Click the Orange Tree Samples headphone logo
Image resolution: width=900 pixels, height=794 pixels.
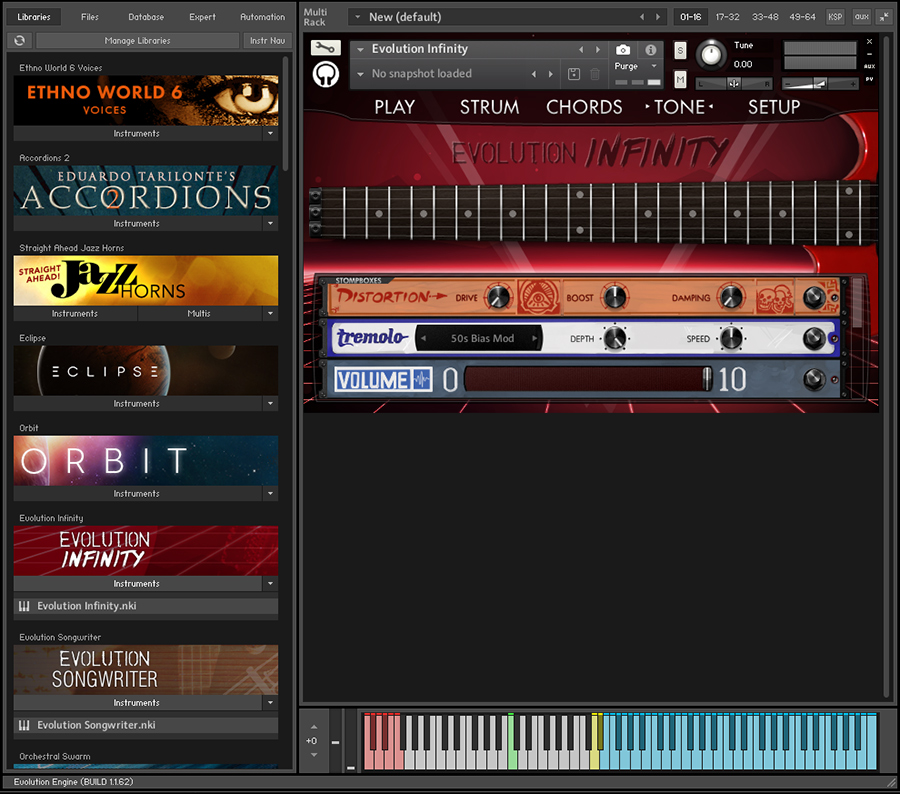coord(325,74)
